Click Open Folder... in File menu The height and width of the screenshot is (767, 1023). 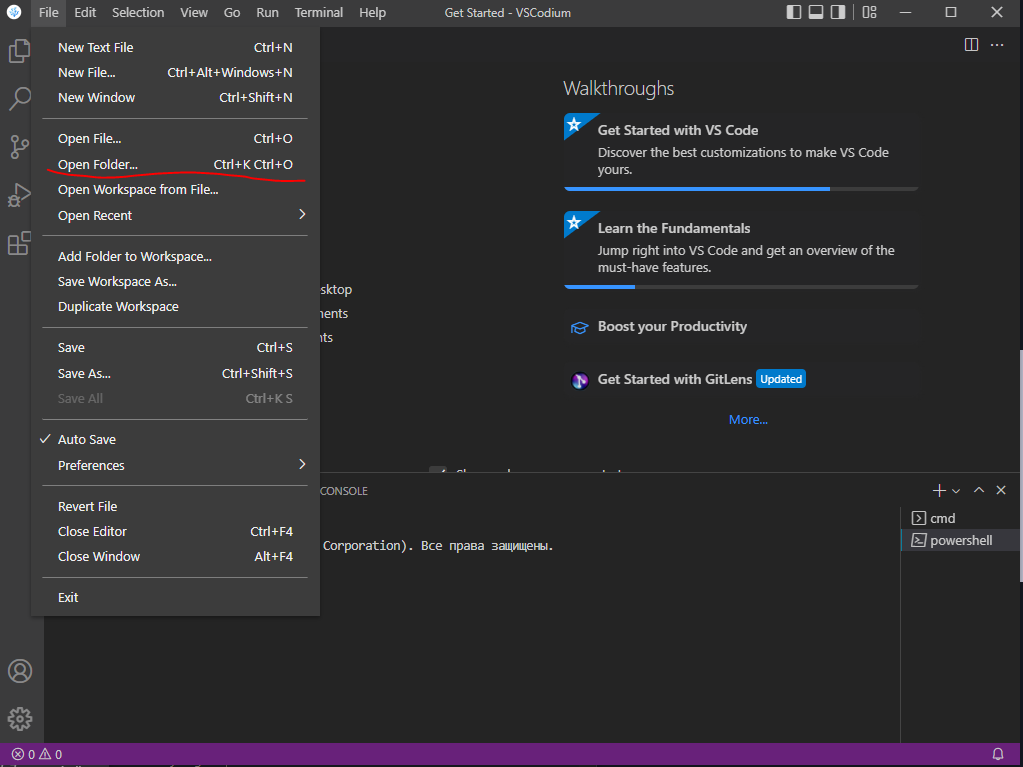tap(175, 164)
